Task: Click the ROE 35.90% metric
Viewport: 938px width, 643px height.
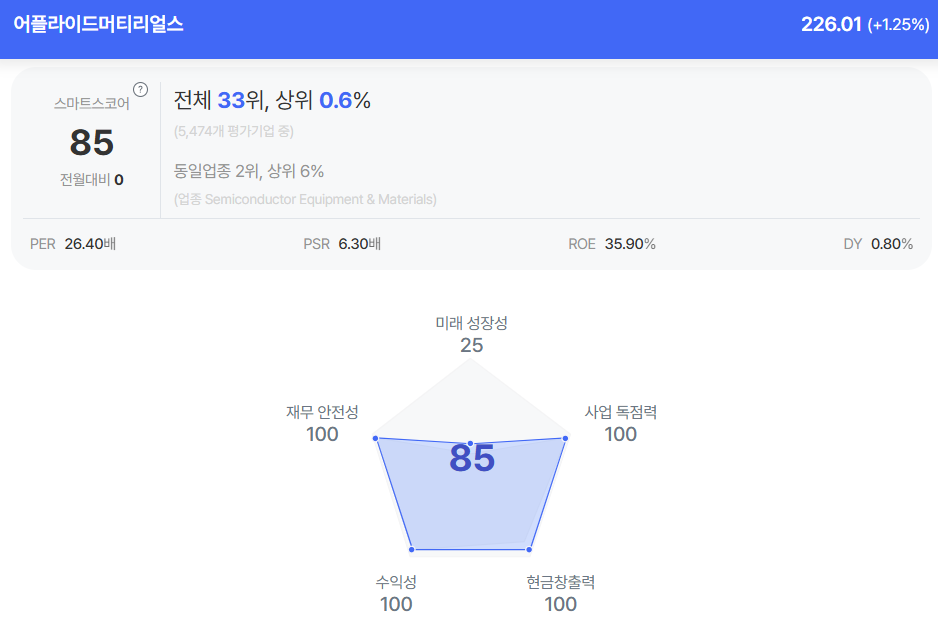Action: (x=611, y=243)
